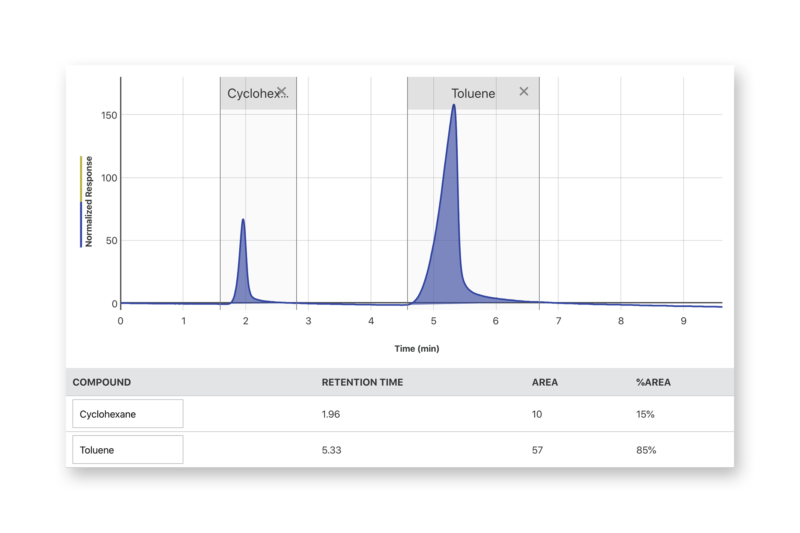800x533 pixels.
Task: Close the Toluene integration region
Action: pyautogui.click(x=523, y=92)
